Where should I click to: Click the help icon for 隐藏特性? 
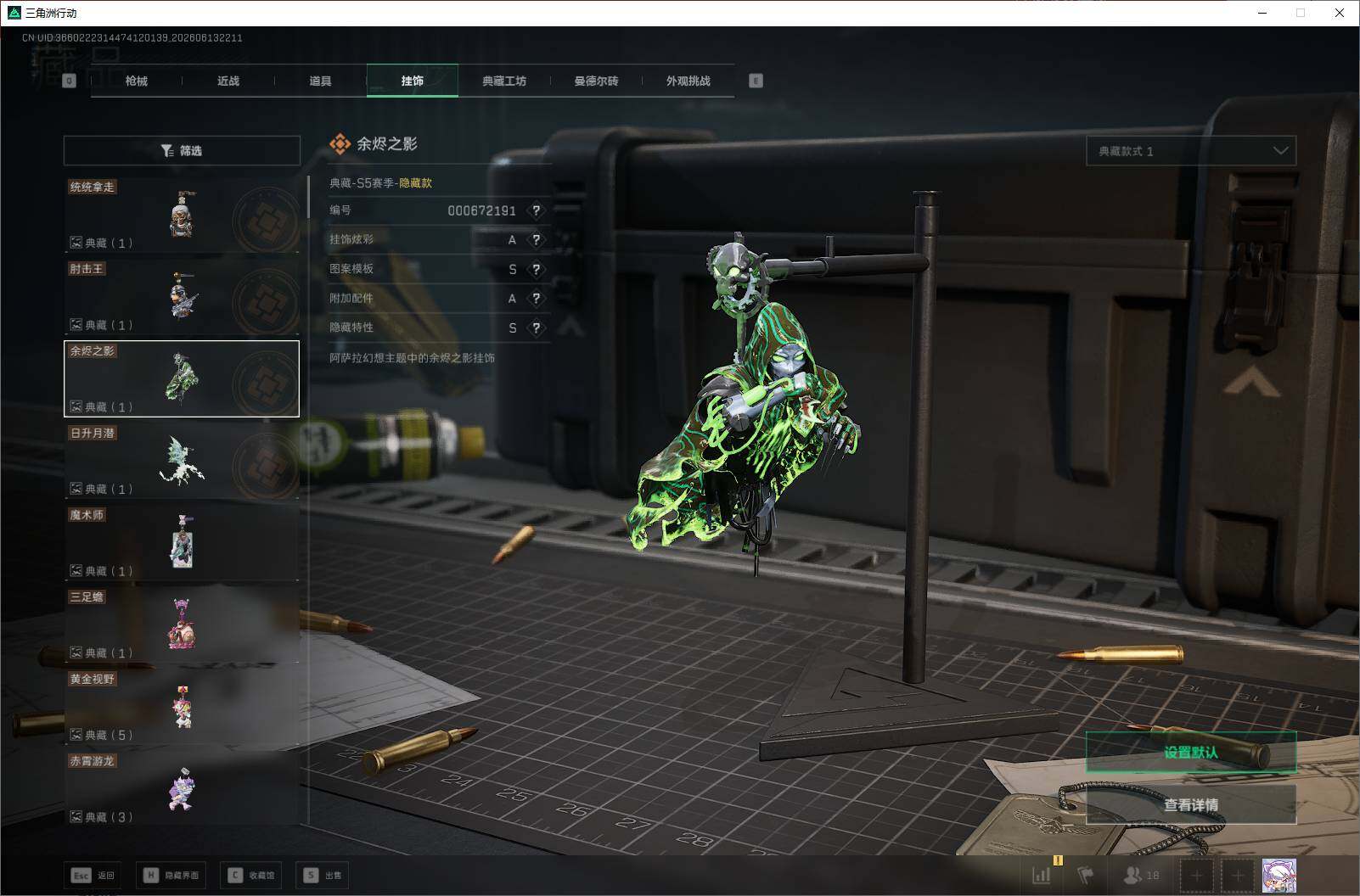click(x=536, y=328)
